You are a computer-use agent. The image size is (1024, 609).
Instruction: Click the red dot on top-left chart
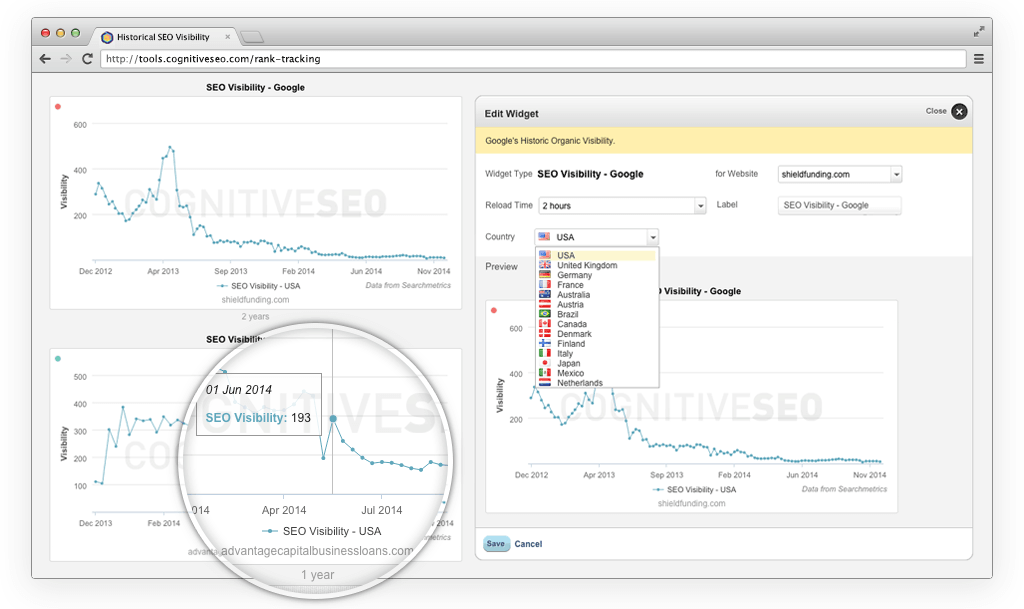[58, 106]
